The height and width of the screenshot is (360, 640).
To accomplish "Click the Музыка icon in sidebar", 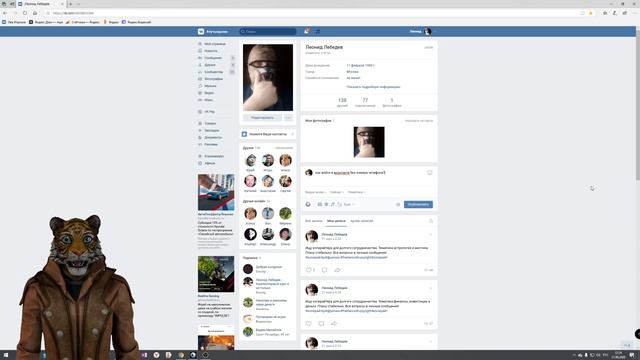I will click(x=200, y=86).
